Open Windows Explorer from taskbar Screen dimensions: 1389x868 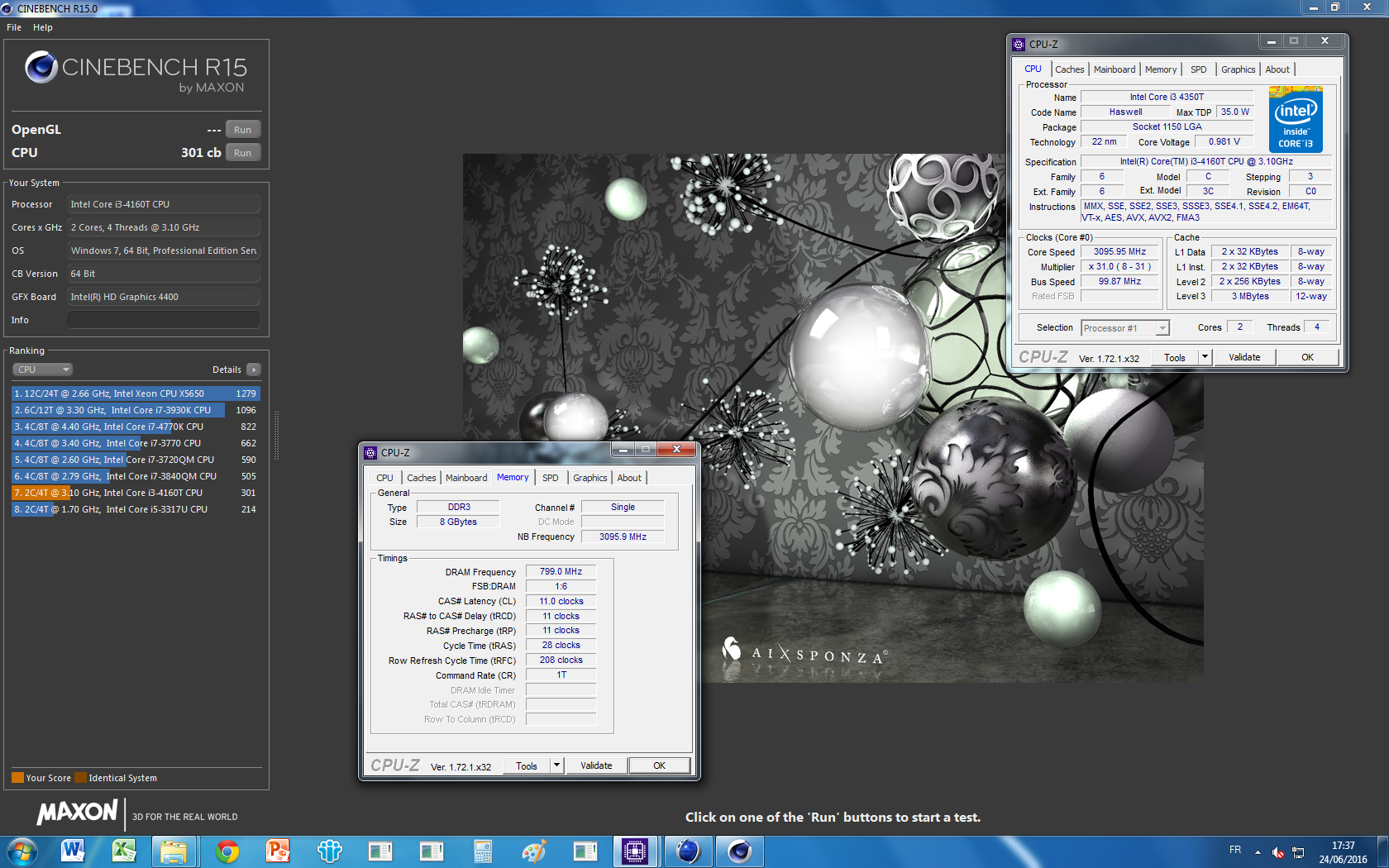[x=174, y=851]
